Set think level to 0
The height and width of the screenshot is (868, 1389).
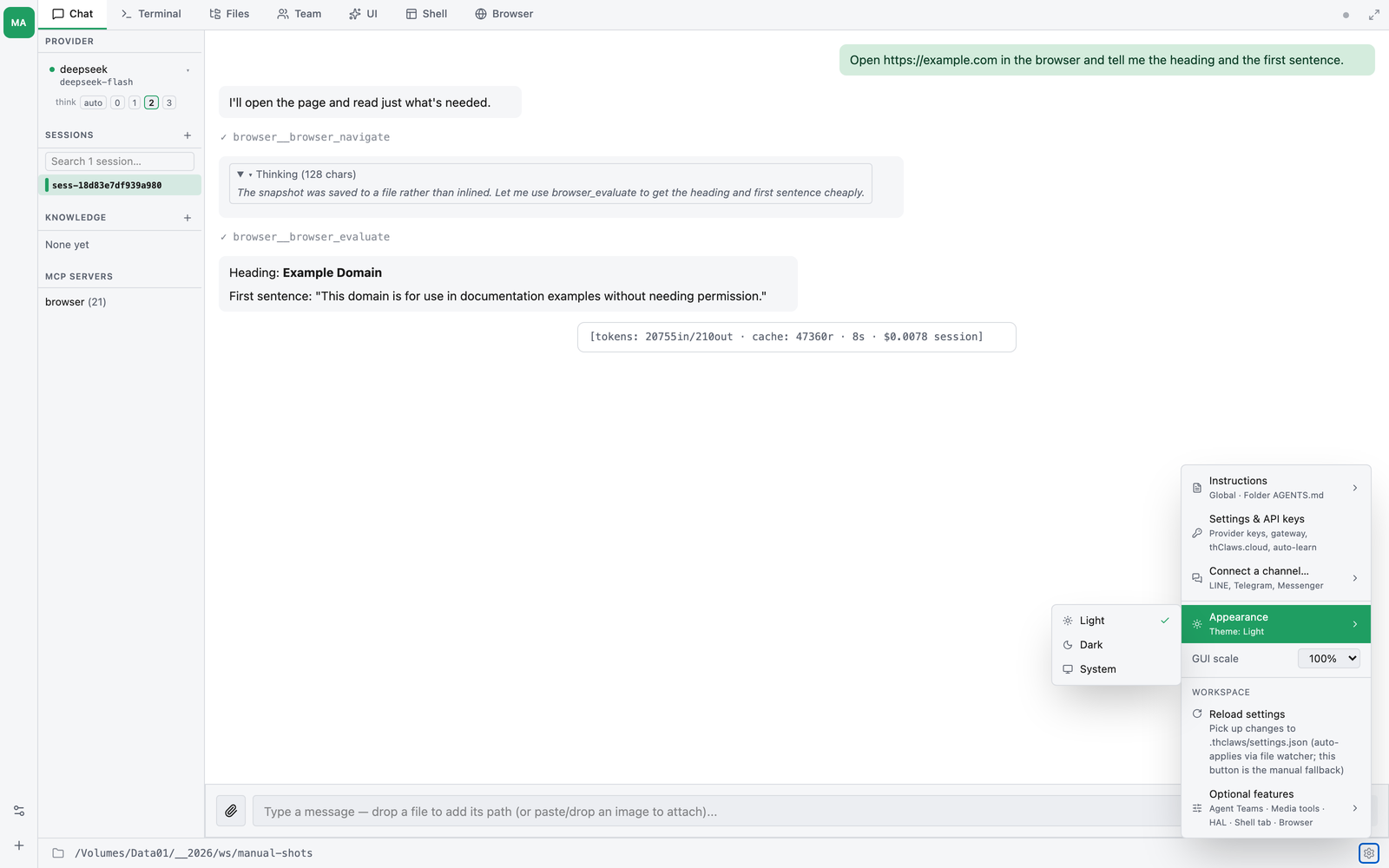[117, 102]
